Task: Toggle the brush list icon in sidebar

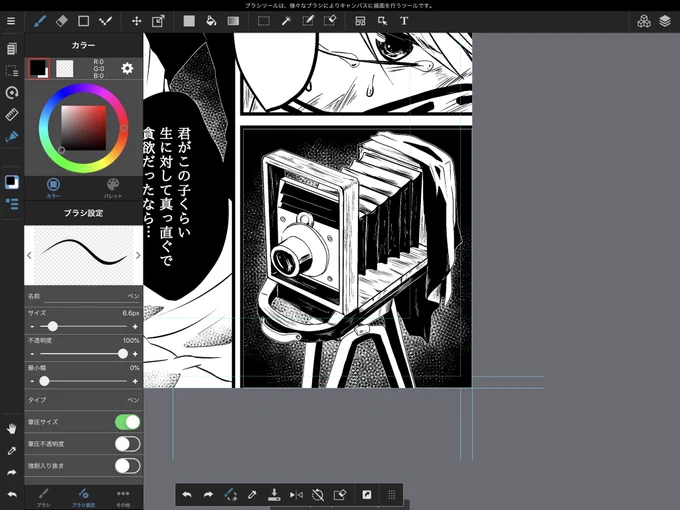Action: [x=12, y=204]
